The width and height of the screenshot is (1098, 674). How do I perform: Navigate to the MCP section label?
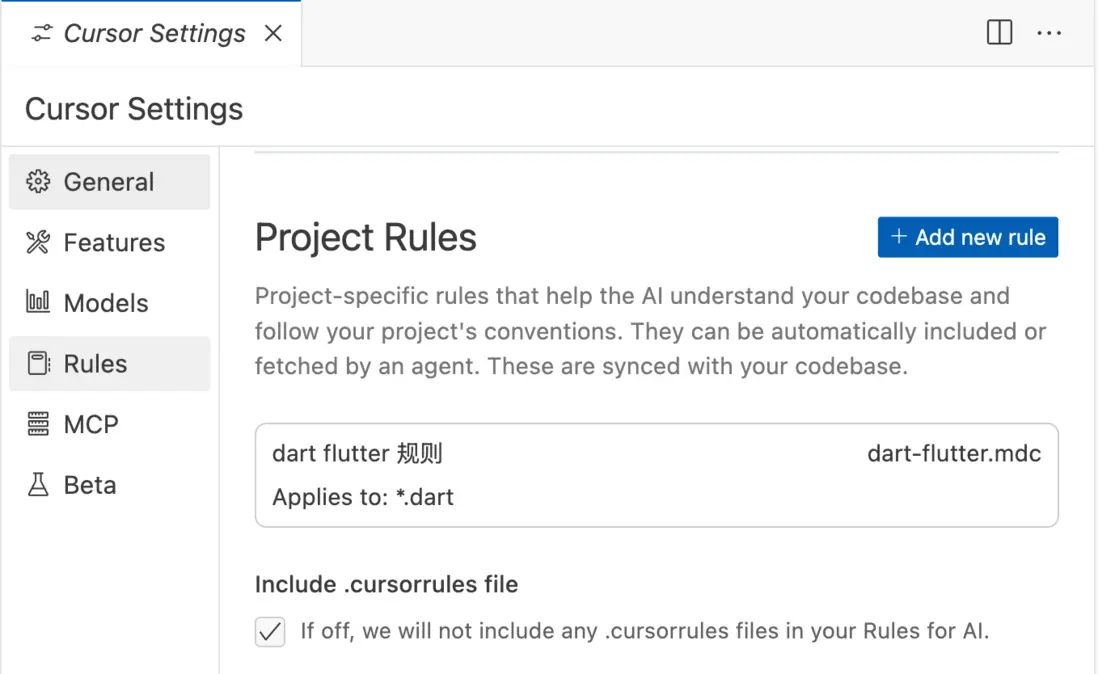[x=91, y=424]
